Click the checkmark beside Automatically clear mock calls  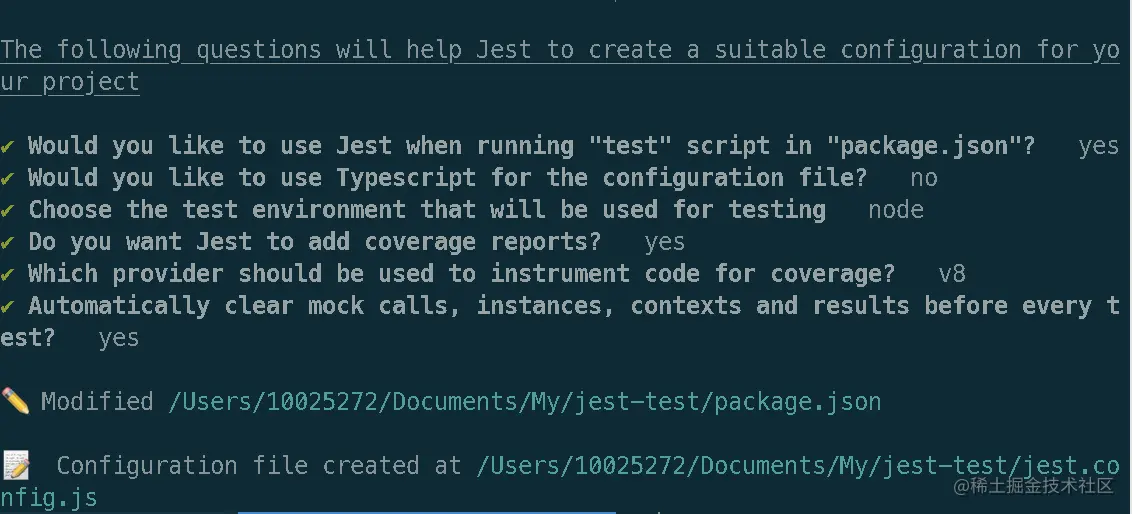tap(7, 306)
